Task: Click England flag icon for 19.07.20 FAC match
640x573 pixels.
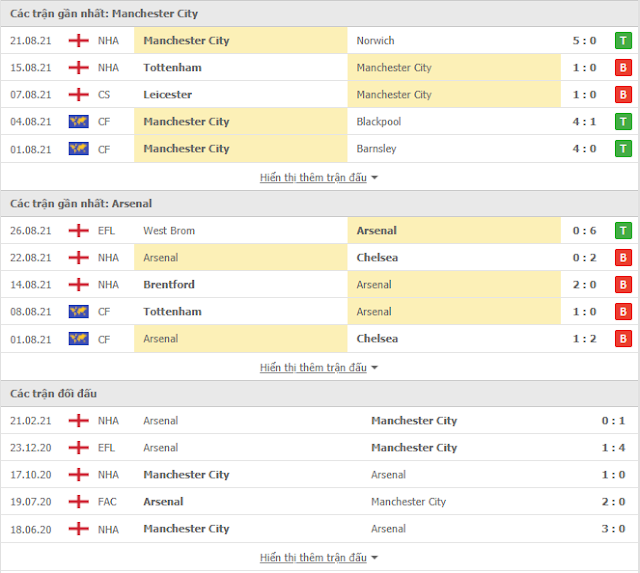Action: 78,502
